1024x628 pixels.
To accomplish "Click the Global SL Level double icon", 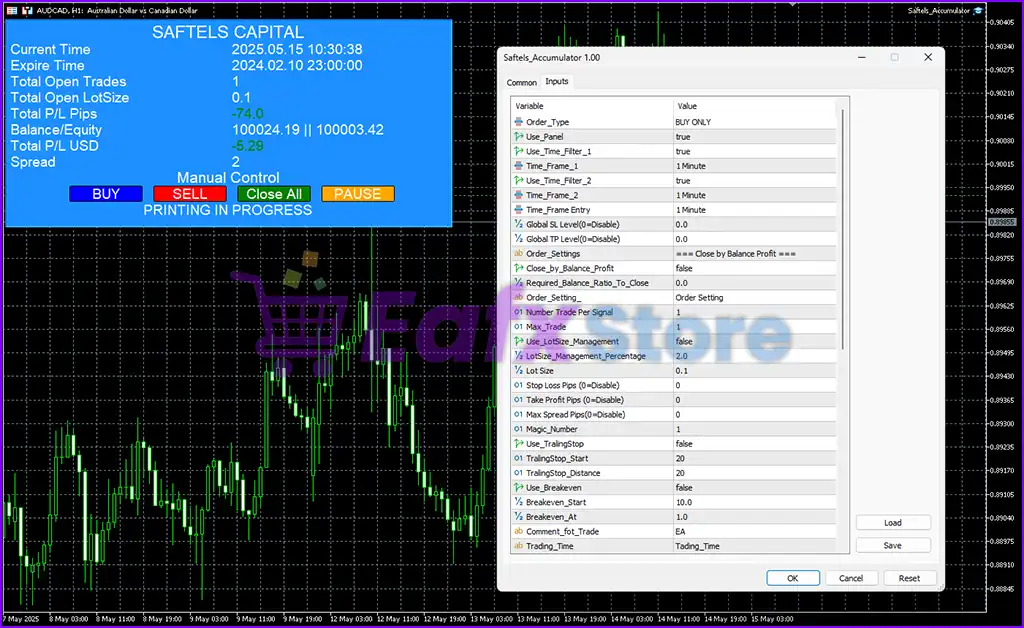I will (519, 224).
